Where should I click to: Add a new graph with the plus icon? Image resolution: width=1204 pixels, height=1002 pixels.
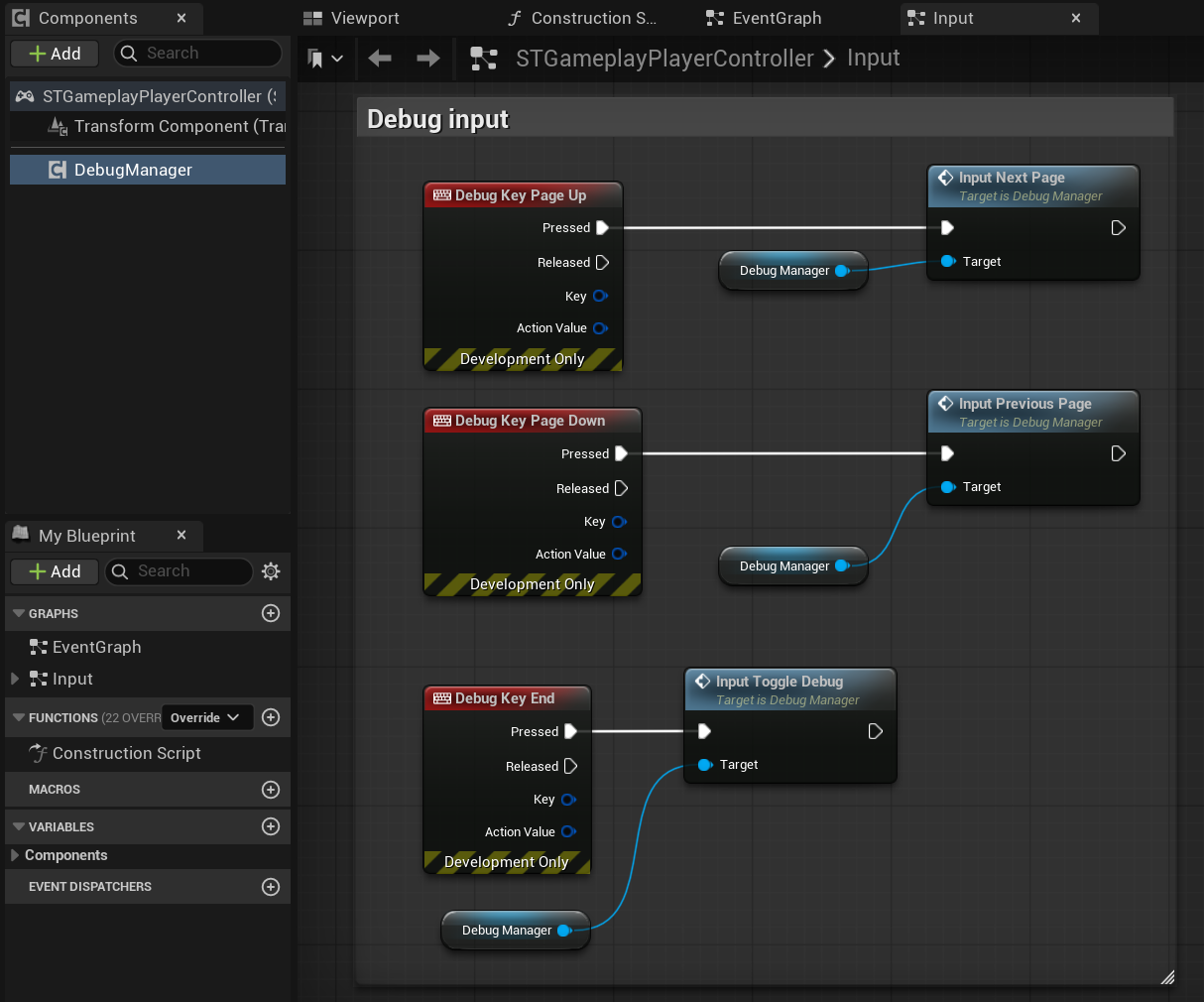tap(271, 613)
